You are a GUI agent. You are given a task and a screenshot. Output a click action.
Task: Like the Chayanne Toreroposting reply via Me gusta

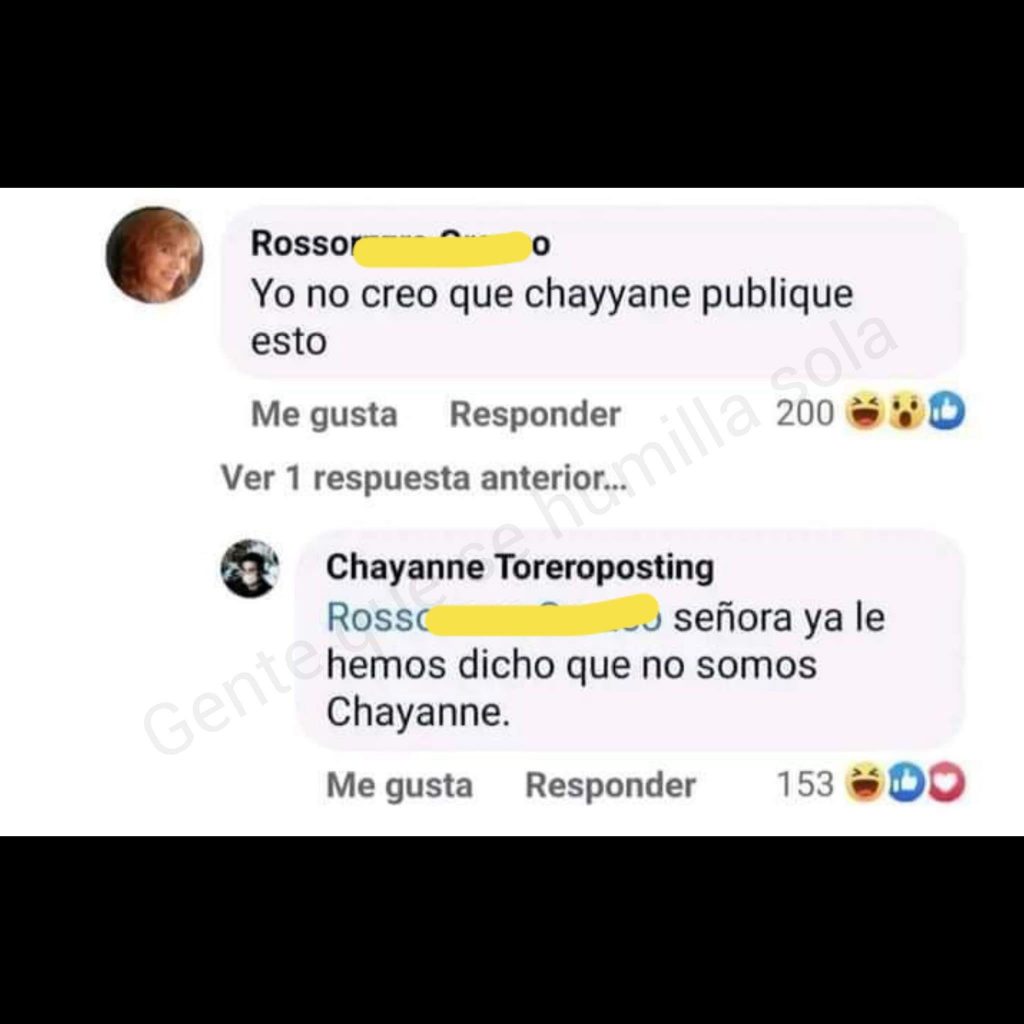pos(399,785)
